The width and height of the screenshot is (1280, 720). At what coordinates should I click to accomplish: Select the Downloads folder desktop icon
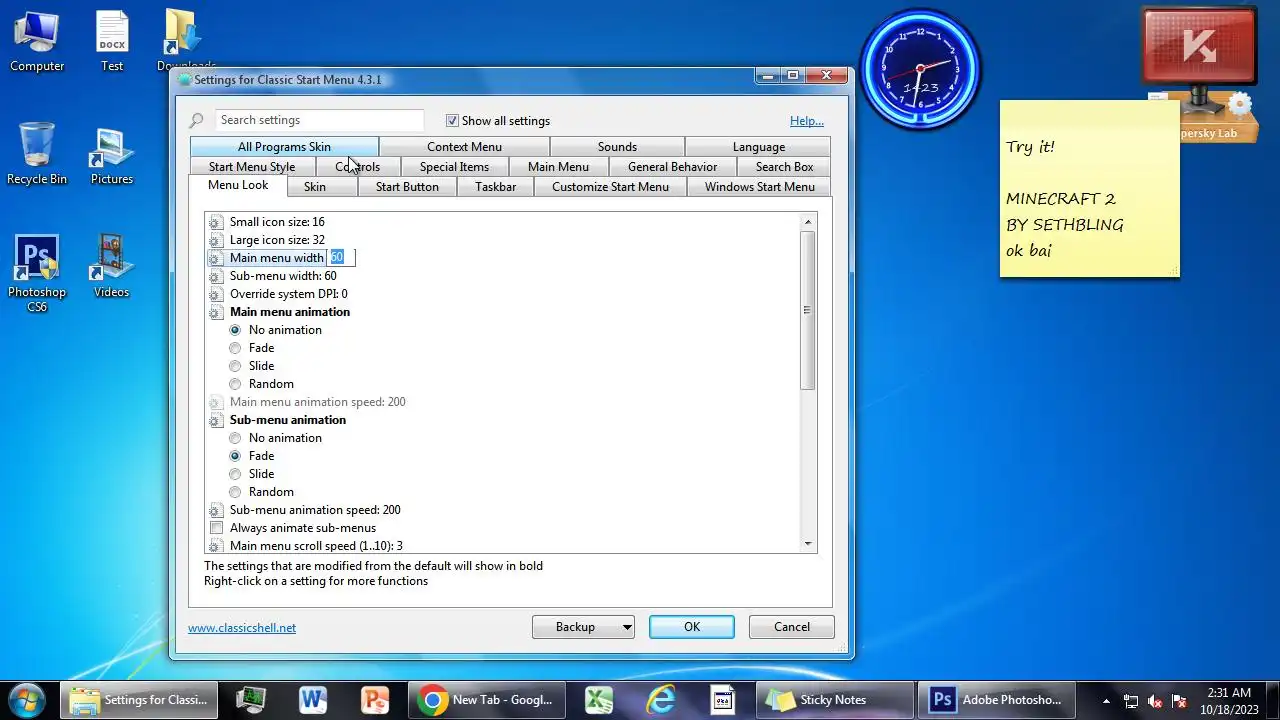click(x=186, y=40)
